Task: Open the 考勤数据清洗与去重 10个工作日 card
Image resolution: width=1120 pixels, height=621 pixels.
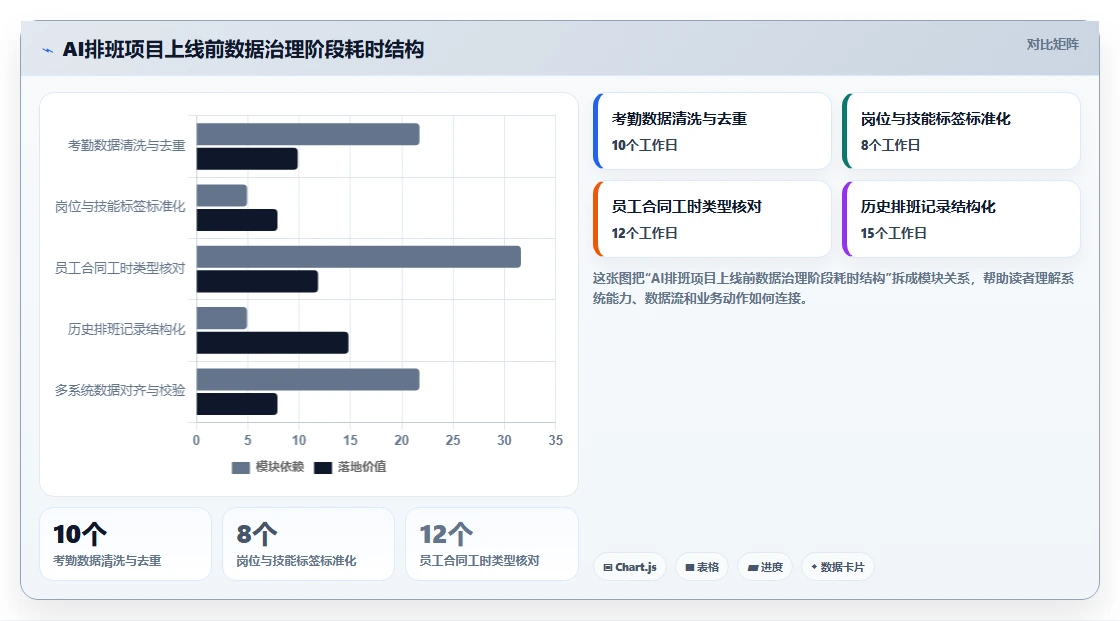Action: click(712, 131)
